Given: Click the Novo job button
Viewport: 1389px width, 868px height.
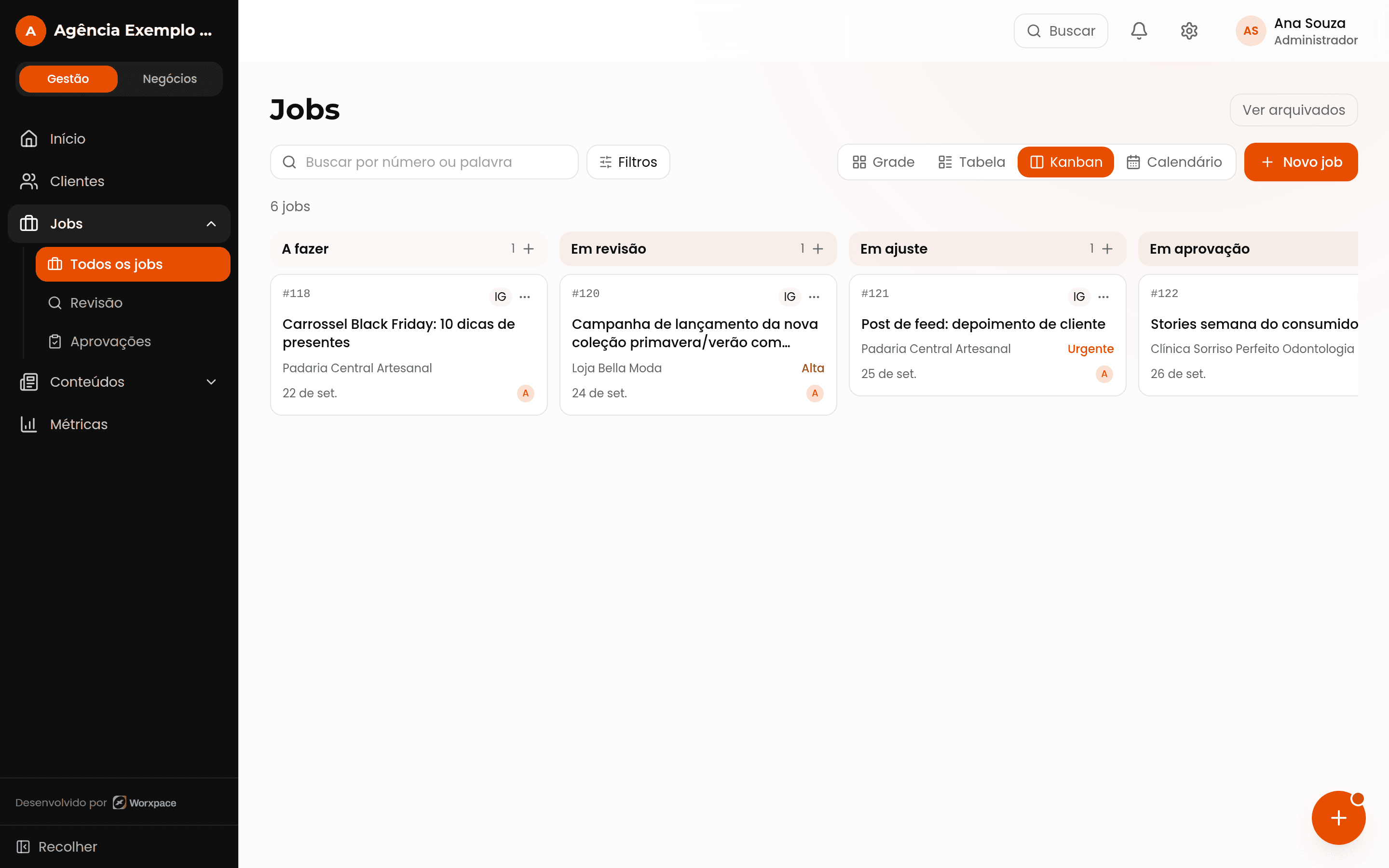Looking at the screenshot, I should (1301, 162).
